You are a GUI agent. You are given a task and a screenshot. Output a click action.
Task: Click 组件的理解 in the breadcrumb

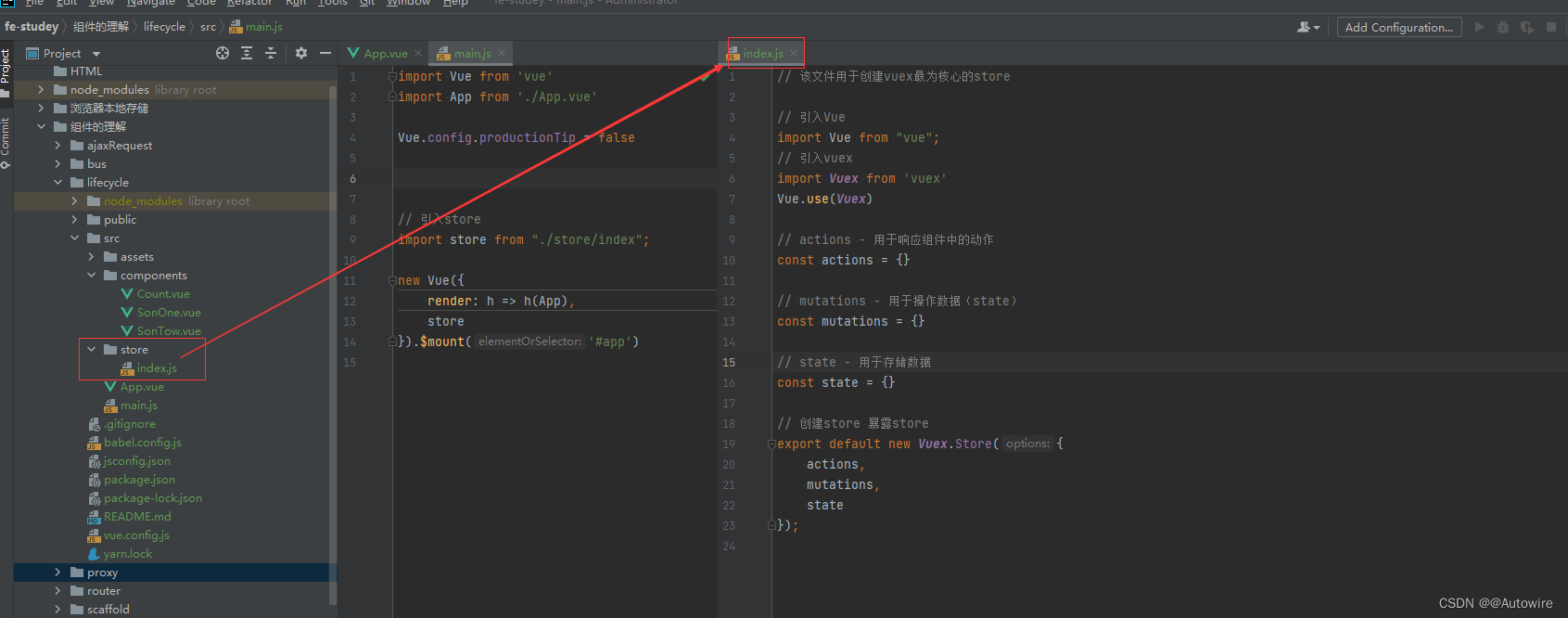[101, 27]
